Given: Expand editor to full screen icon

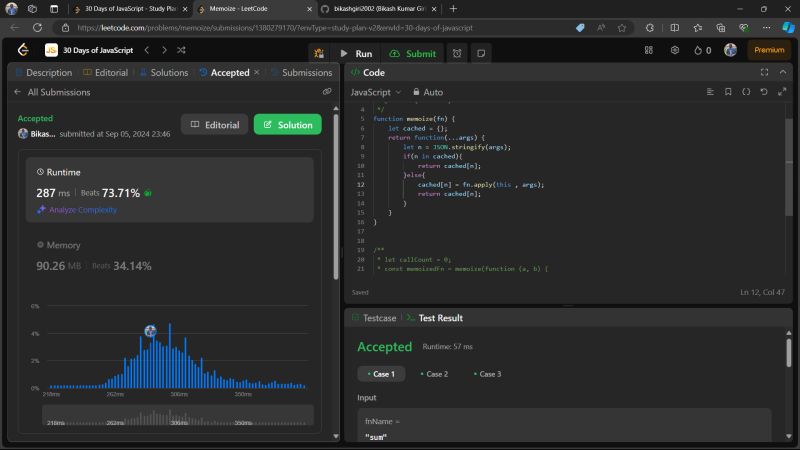Looking at the screenshot, I should [782, 92].
